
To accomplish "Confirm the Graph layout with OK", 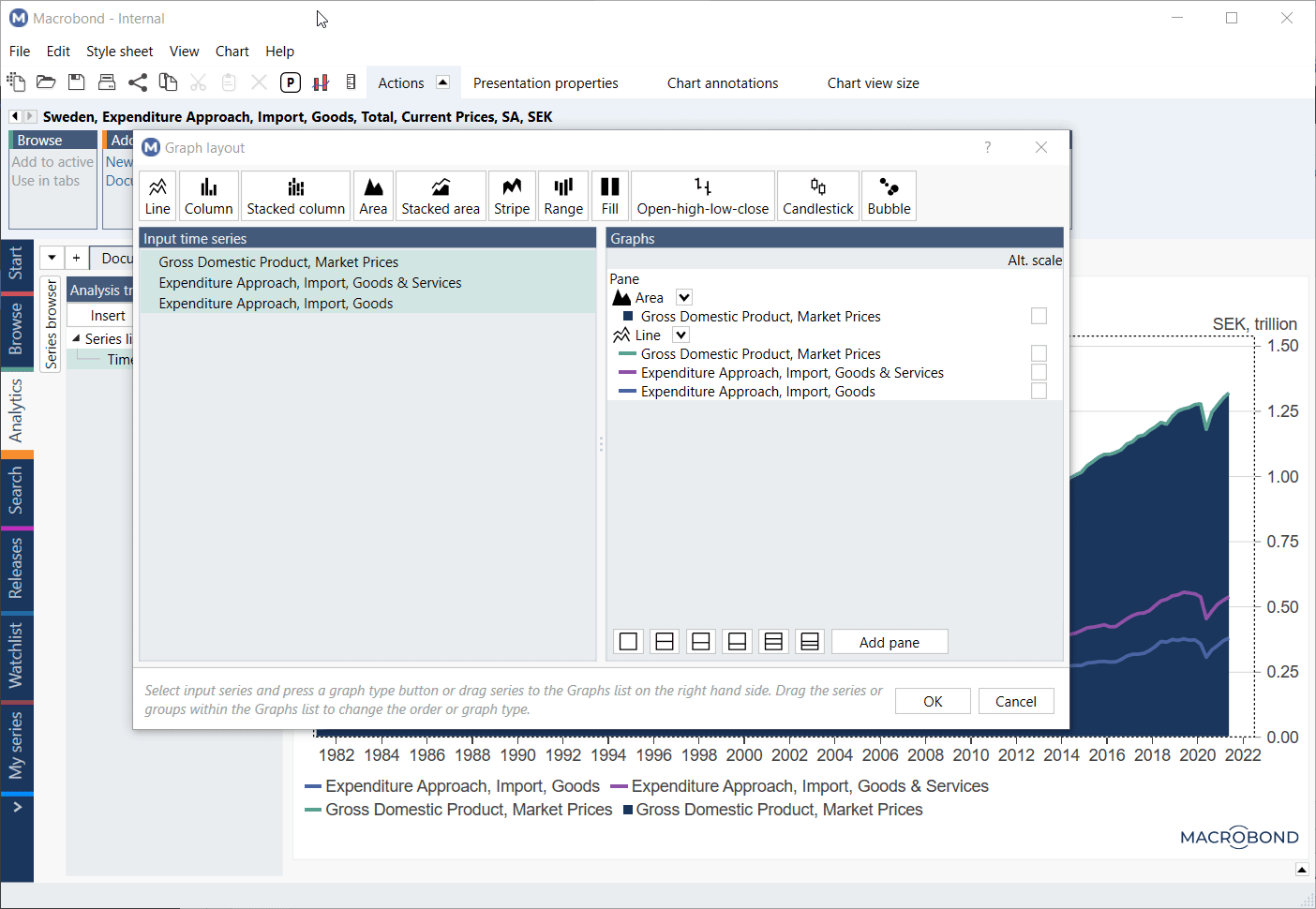I will tap(933, 701).
